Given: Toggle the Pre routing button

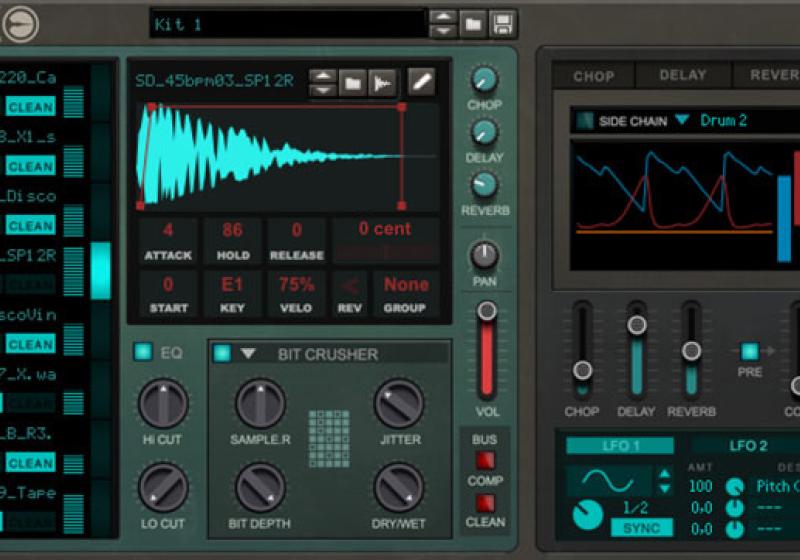Looking at the screenshot, I should [749, 351].
